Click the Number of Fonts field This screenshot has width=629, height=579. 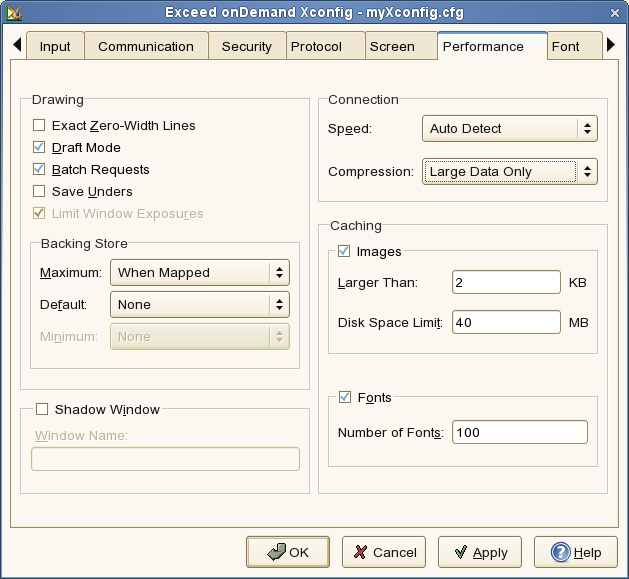click(519, 433)
